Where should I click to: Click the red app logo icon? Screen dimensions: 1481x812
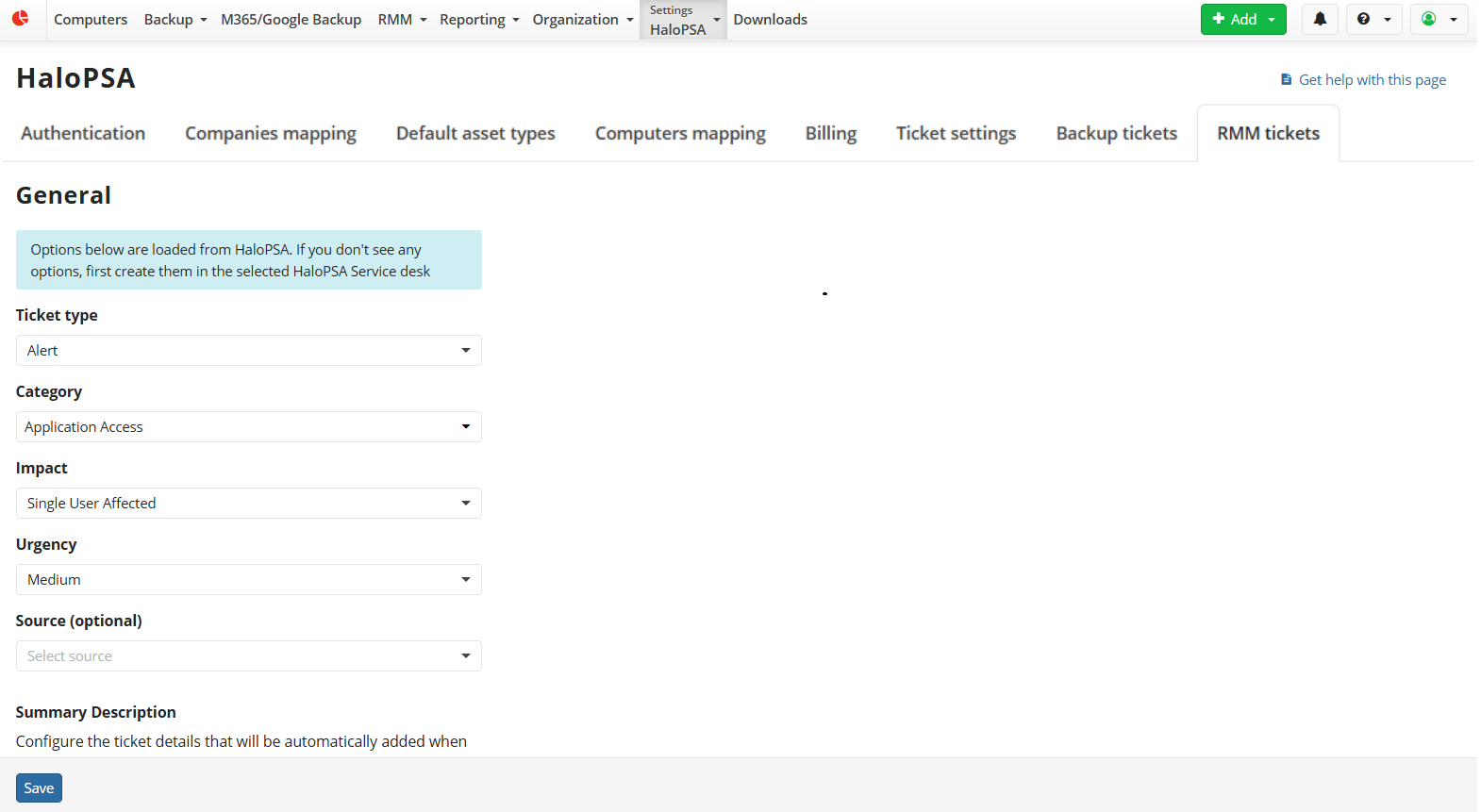click(21, 18)
